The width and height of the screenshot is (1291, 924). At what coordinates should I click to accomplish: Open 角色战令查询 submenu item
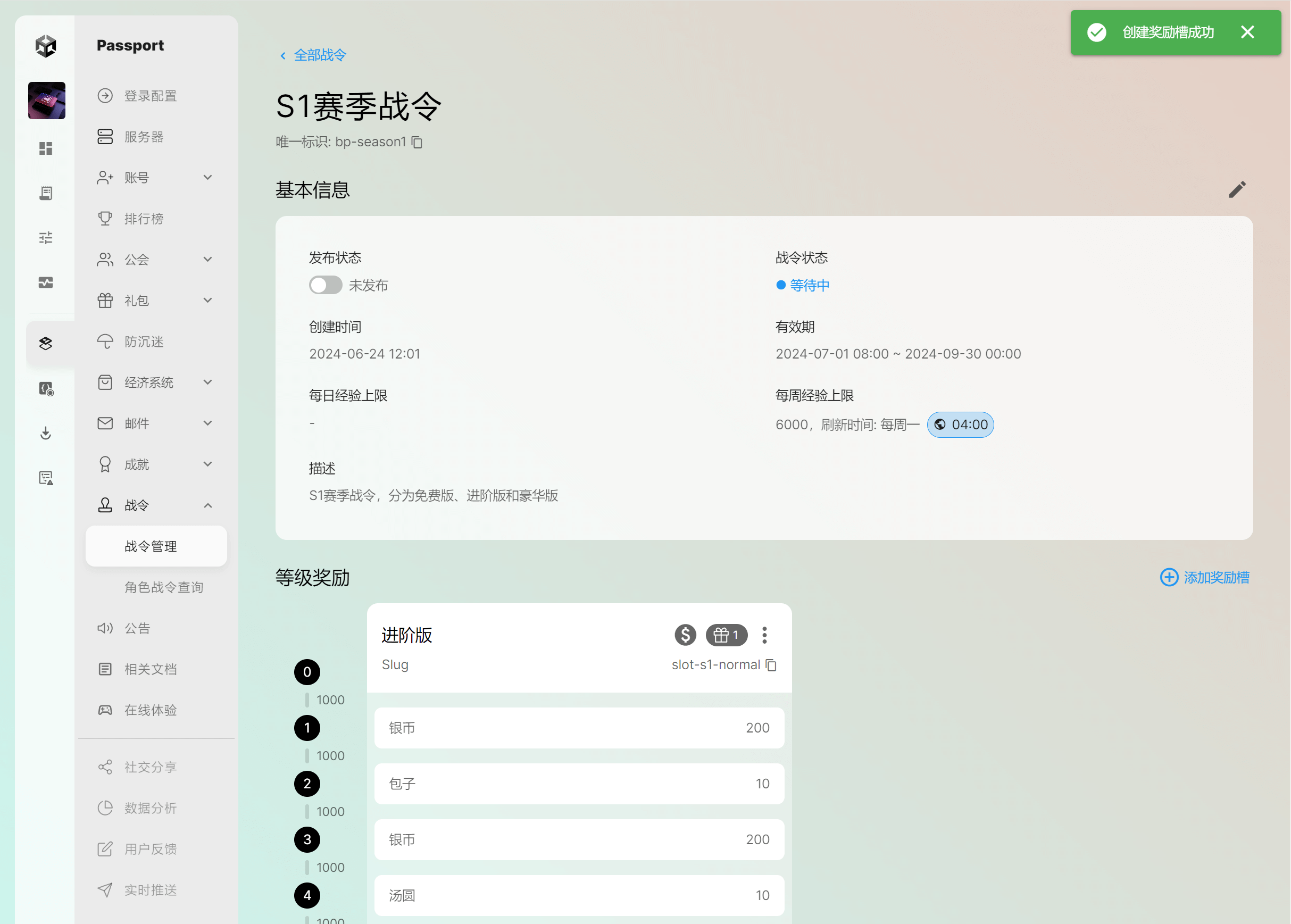(163, 587)
